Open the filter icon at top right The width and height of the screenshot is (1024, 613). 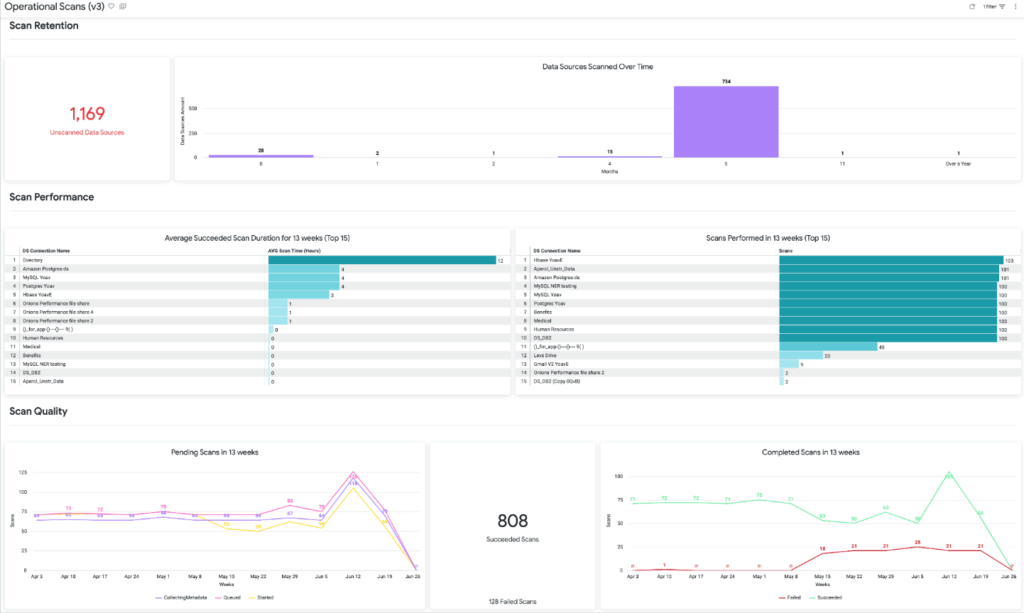coord(1002,7)
